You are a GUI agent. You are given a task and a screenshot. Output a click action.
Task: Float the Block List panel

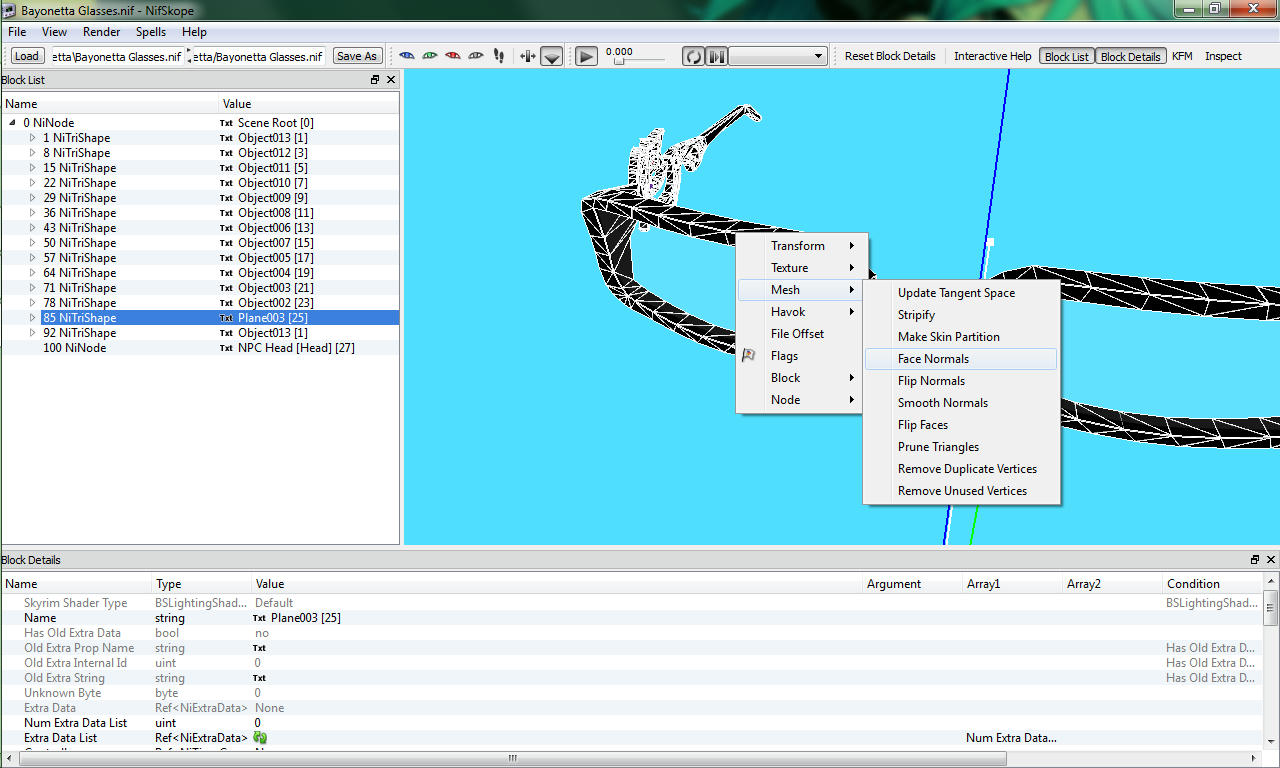point(375,80)
